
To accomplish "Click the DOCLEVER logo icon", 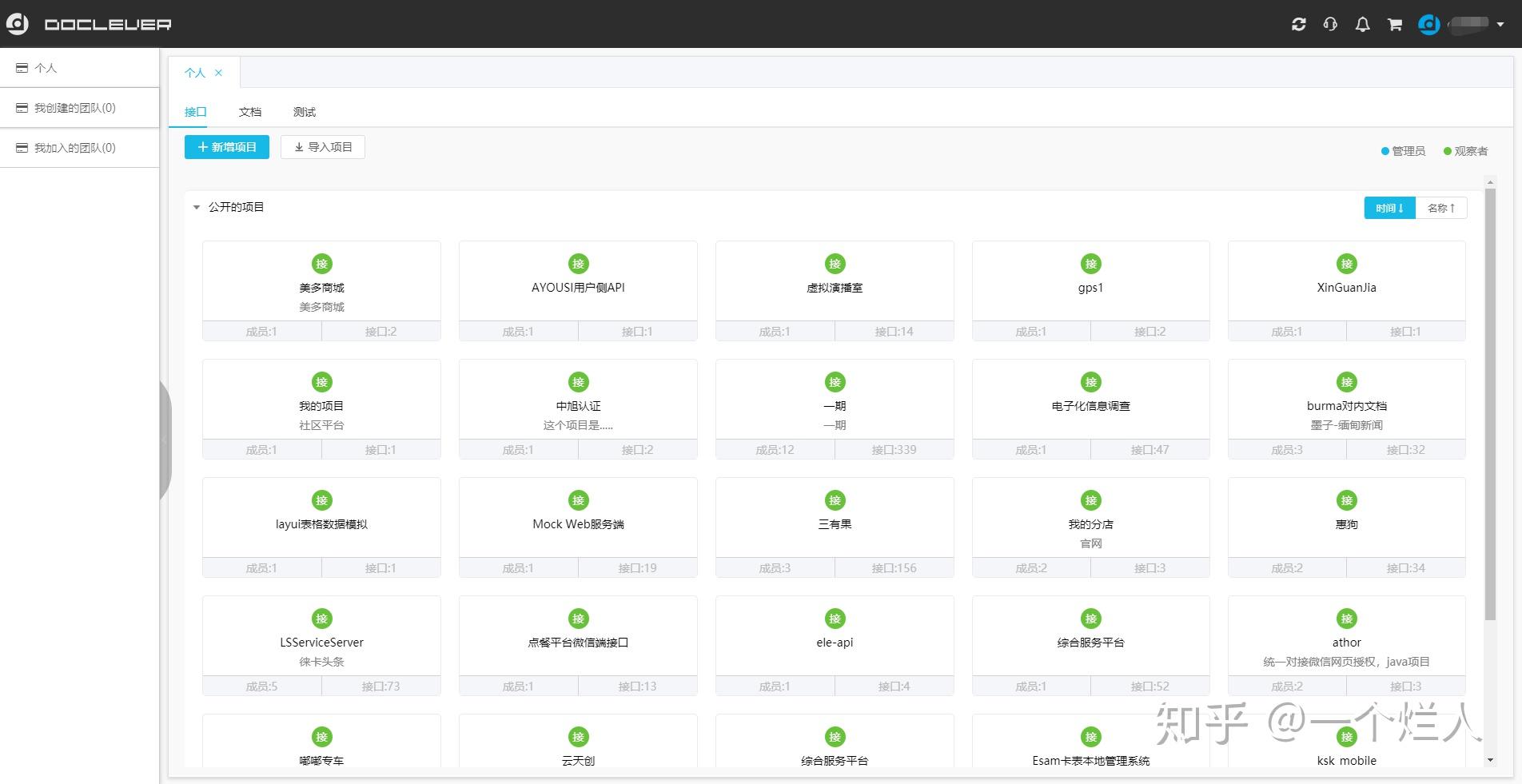I will (17, 24).
